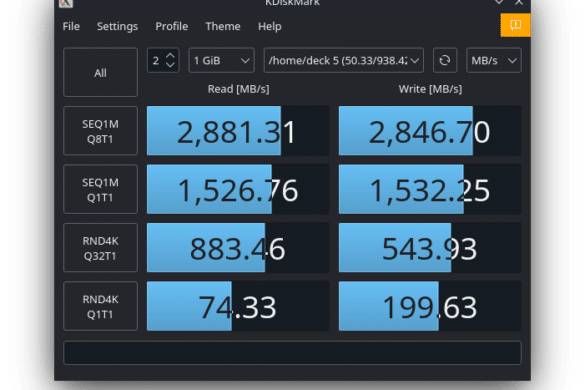This screenshot has height=390, width=585.
Task: Start the SEQ1M Q1T1 benchmark
Action: pyautogui.click(x=100, y=189)
